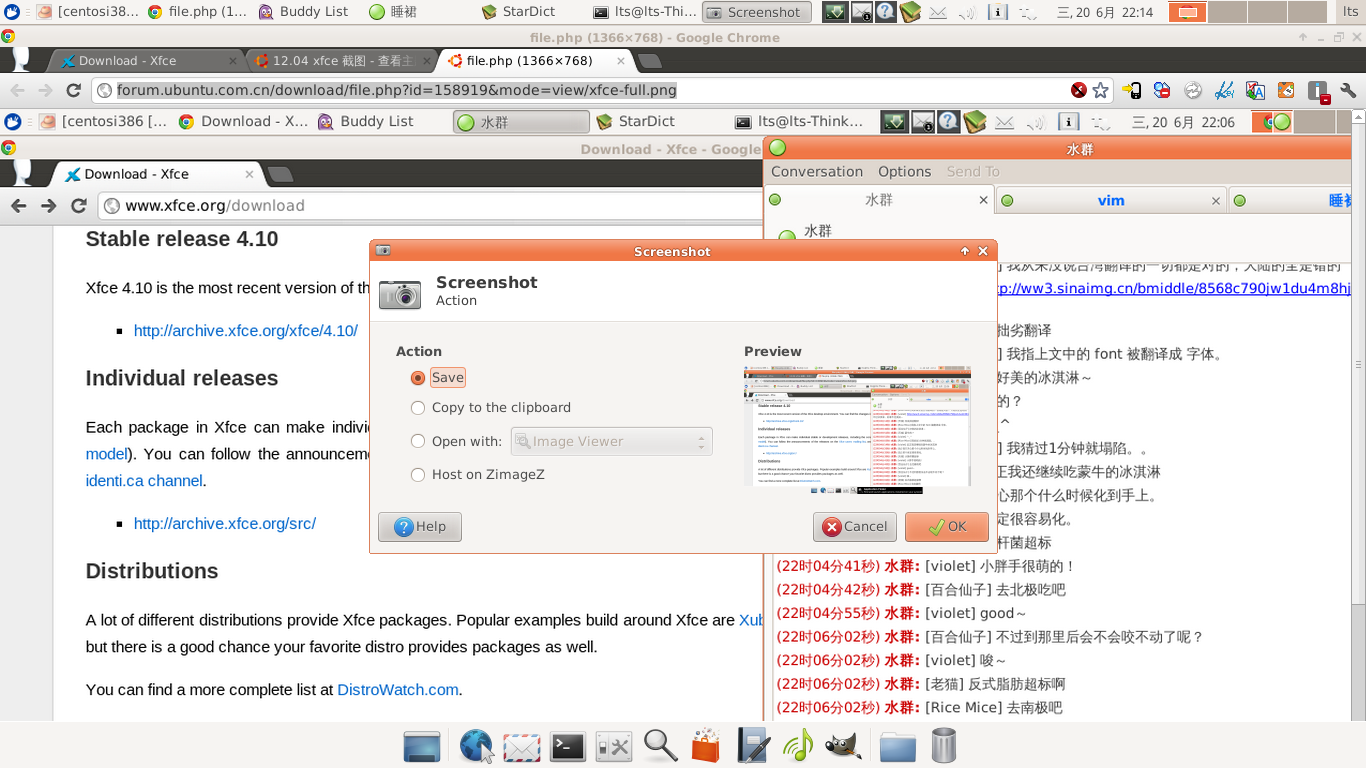The width and height of the screenshot is (1366, 768).
Task: Reload the file.php page in Chrome
Action: tap(73, 90)
